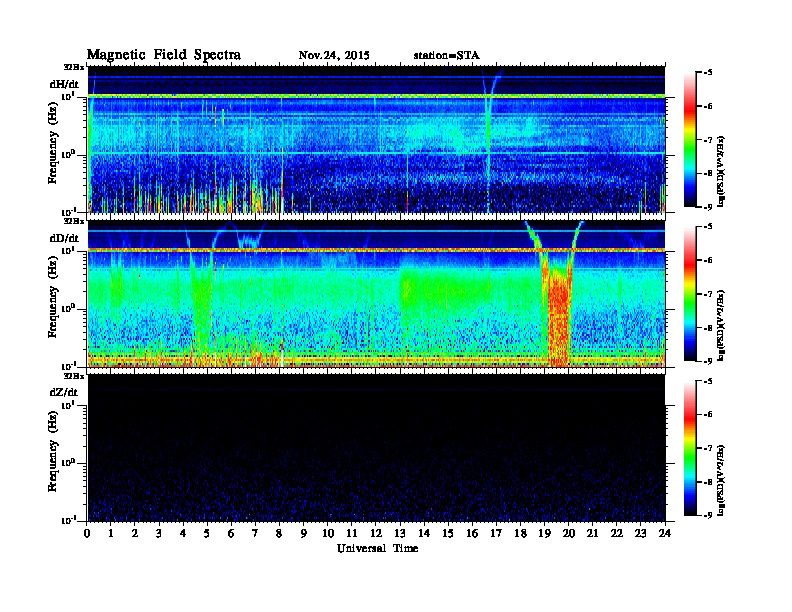This screenshot has height=612, width=792.
Task: Click the 'dH/dt' panel label
Action: (x=64, y=84)
